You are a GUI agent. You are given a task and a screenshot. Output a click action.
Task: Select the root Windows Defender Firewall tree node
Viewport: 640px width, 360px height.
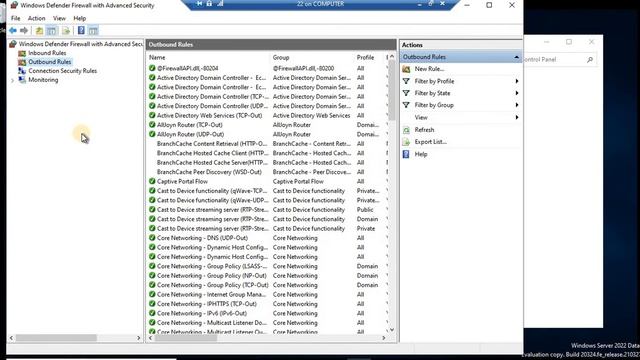pos(80,44)
